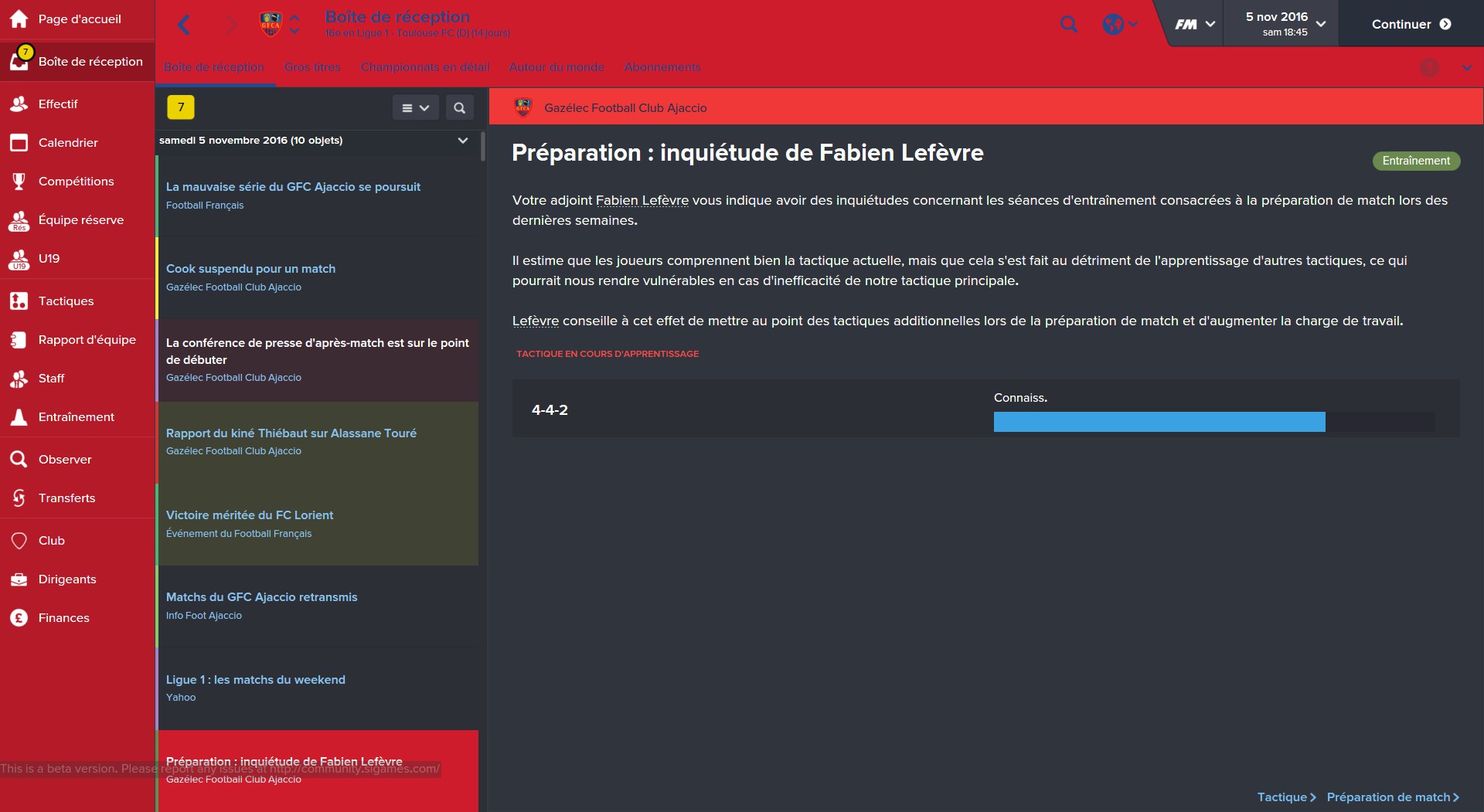
Task: Click the Entraînement cone icon
Action: coord(19,416)
